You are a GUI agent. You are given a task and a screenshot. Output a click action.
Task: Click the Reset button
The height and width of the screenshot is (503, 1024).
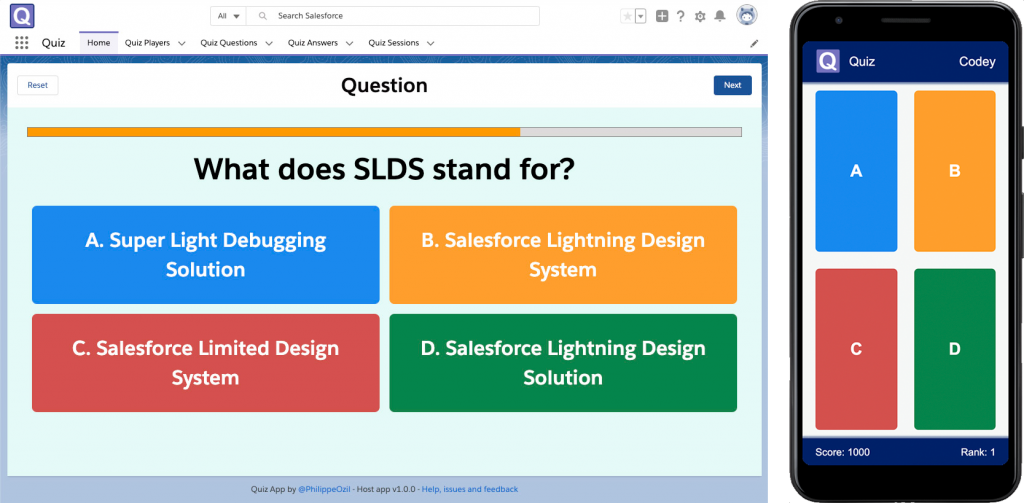38,85
